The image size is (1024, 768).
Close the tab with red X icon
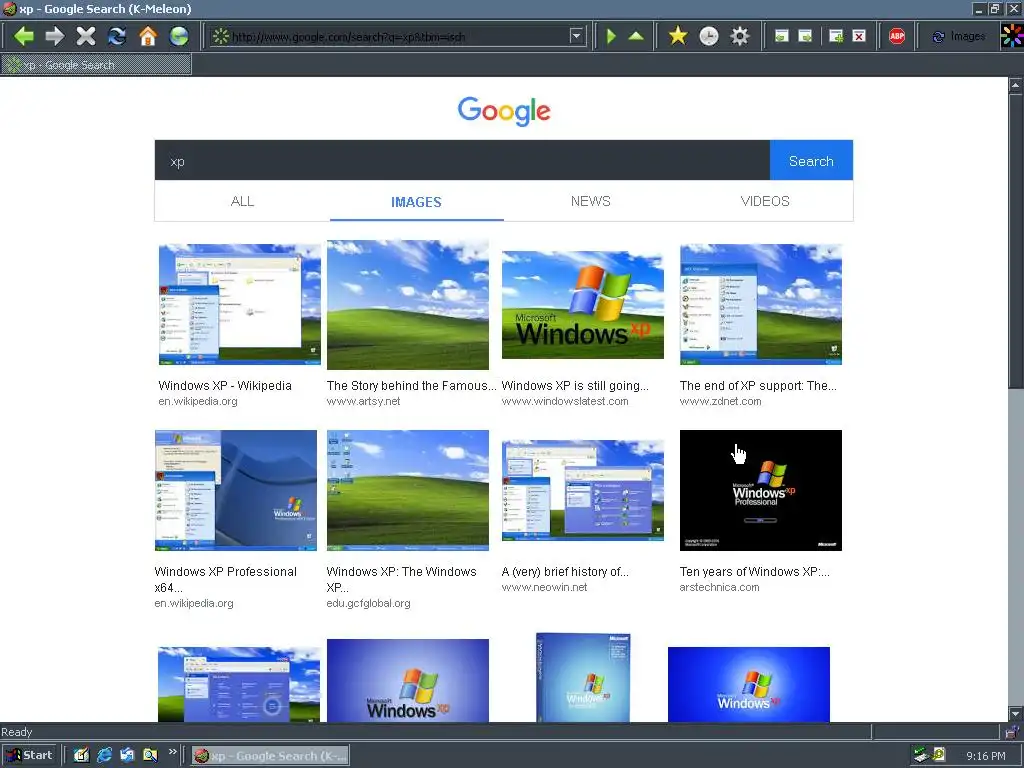click(859, 36)
